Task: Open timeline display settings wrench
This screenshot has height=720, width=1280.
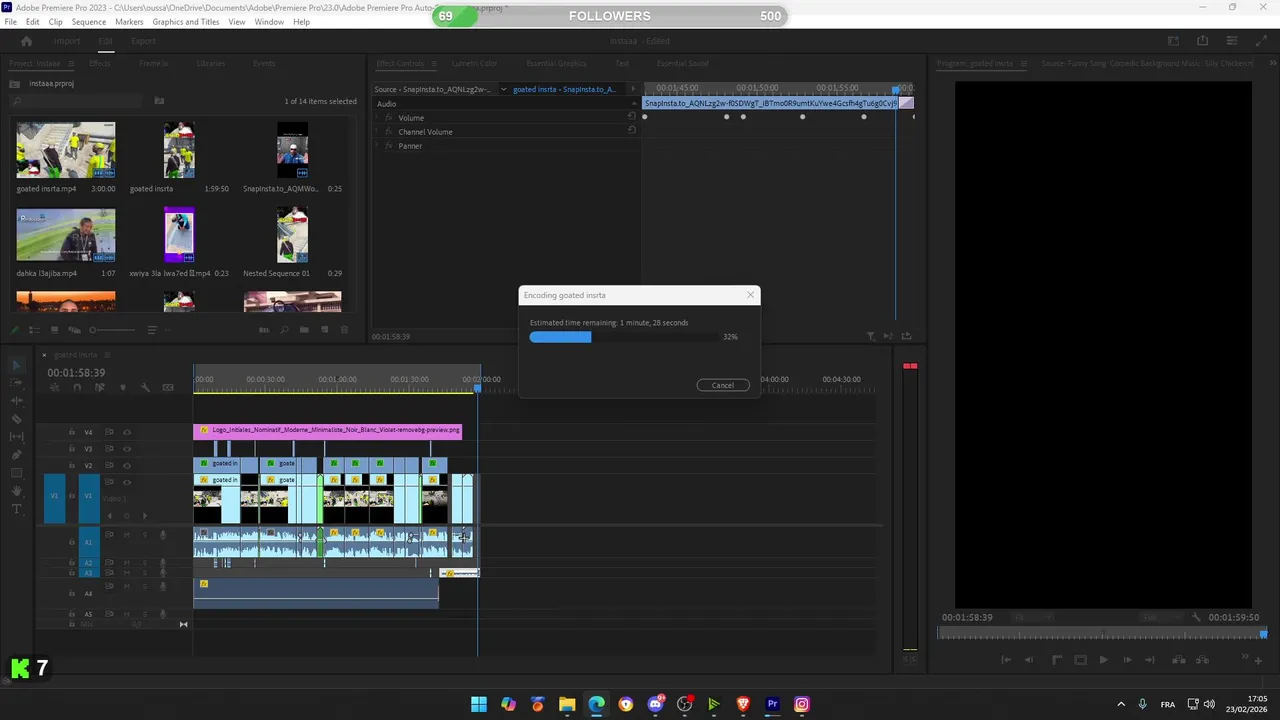Action: point(145,388)
